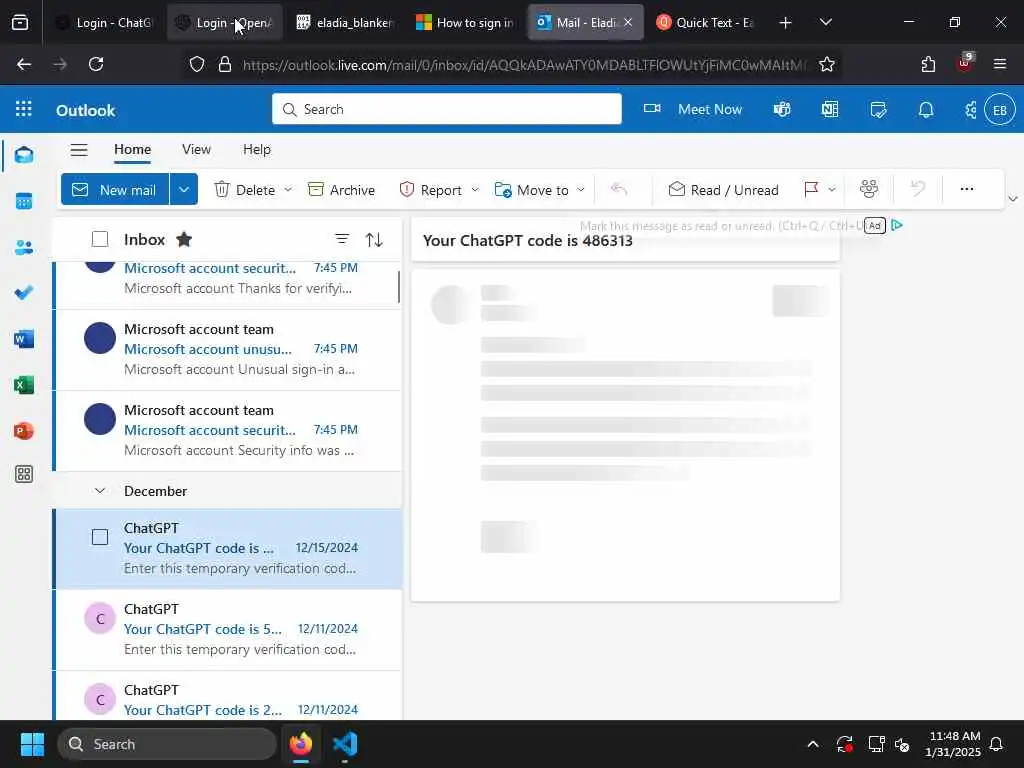1024x768 pixels.
Task: Open the Groups people icon in ribbon
Action: pos(869,189)
